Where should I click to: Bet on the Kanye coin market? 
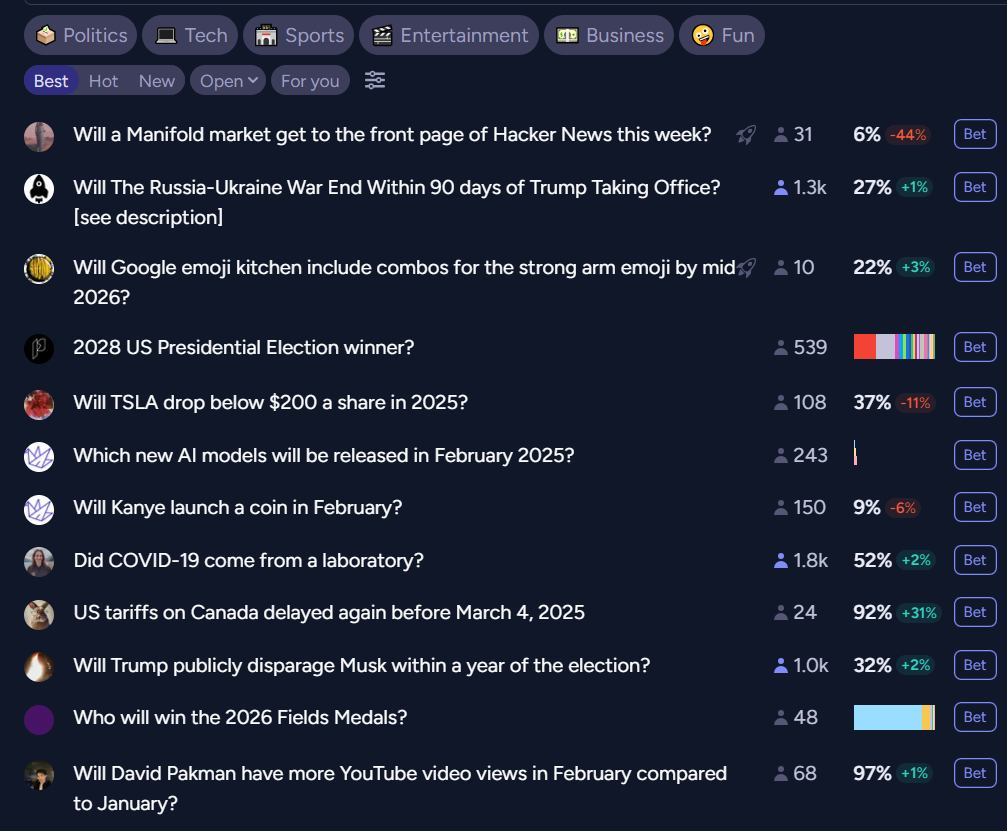[975, 507]
